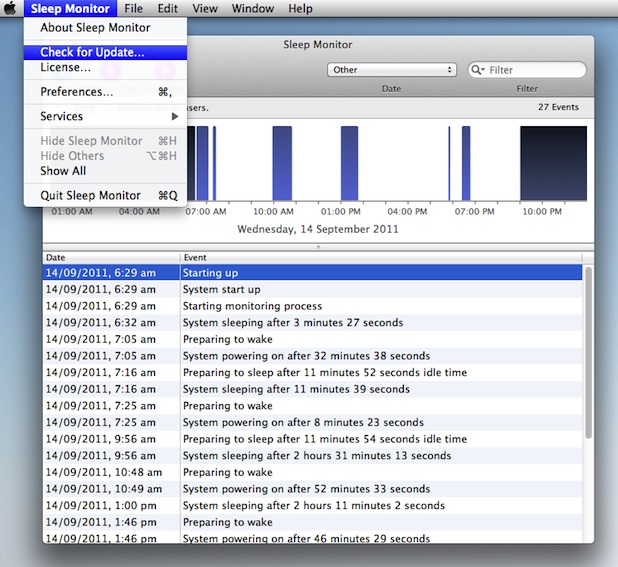Choose About Sleep Monitor
Screen dimensions: 618x567
click(105, 28)
